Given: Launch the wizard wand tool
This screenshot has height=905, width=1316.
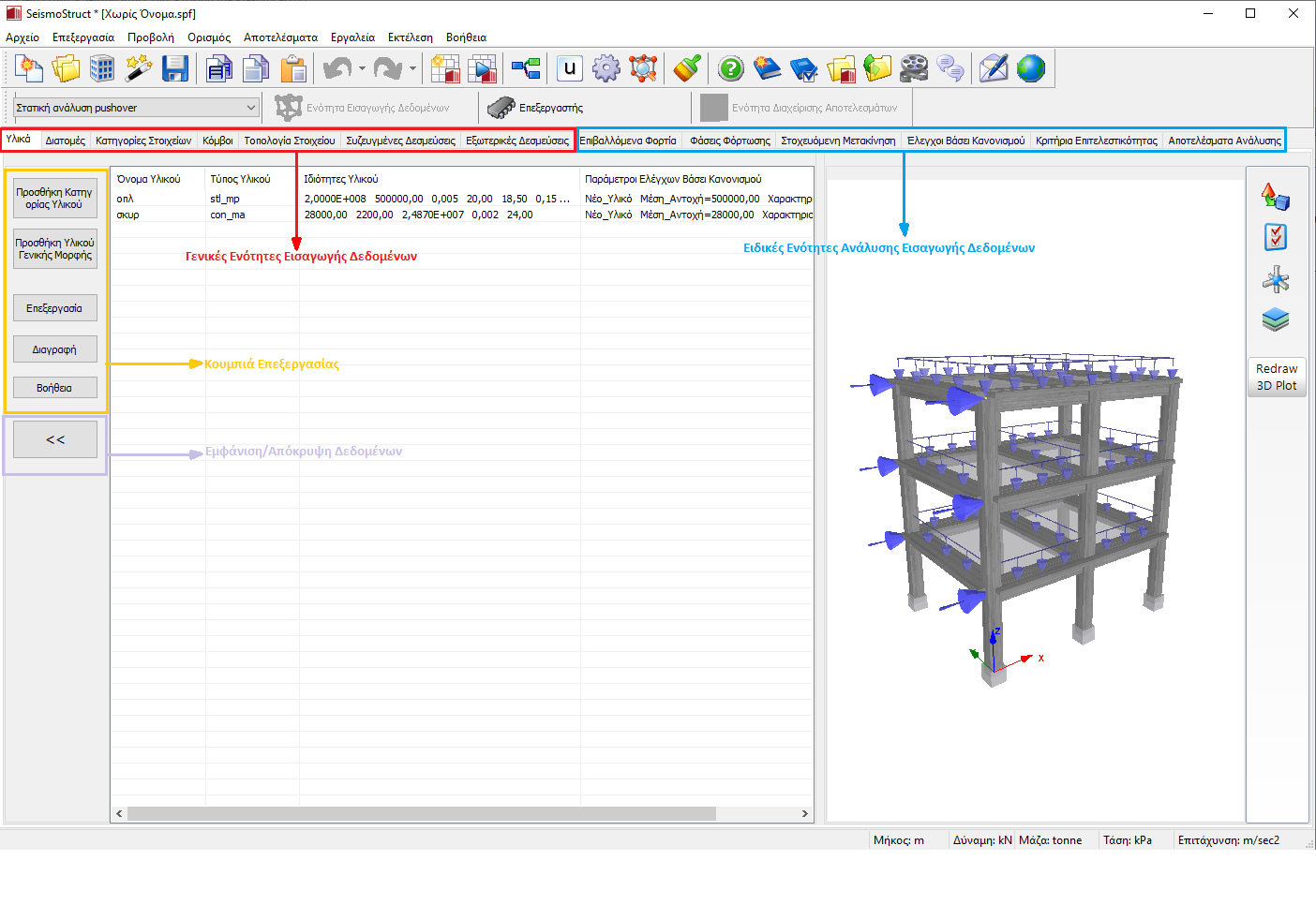Looking at the screenshot, I should [139, 68].
